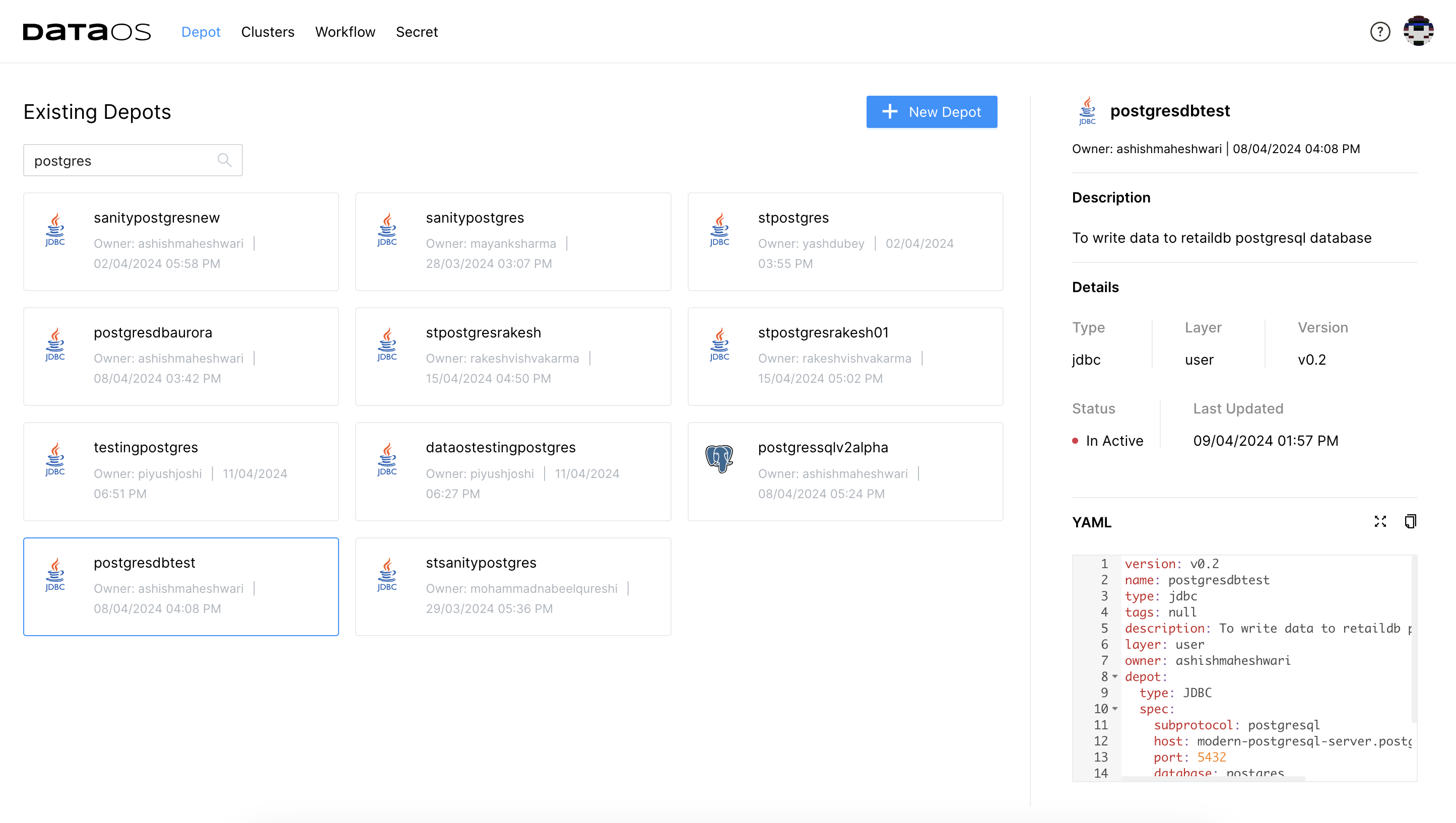Click Owner: yashdubey text
Screen dimensions: 1456x823
pyautogui.click(x=811, y=244)
